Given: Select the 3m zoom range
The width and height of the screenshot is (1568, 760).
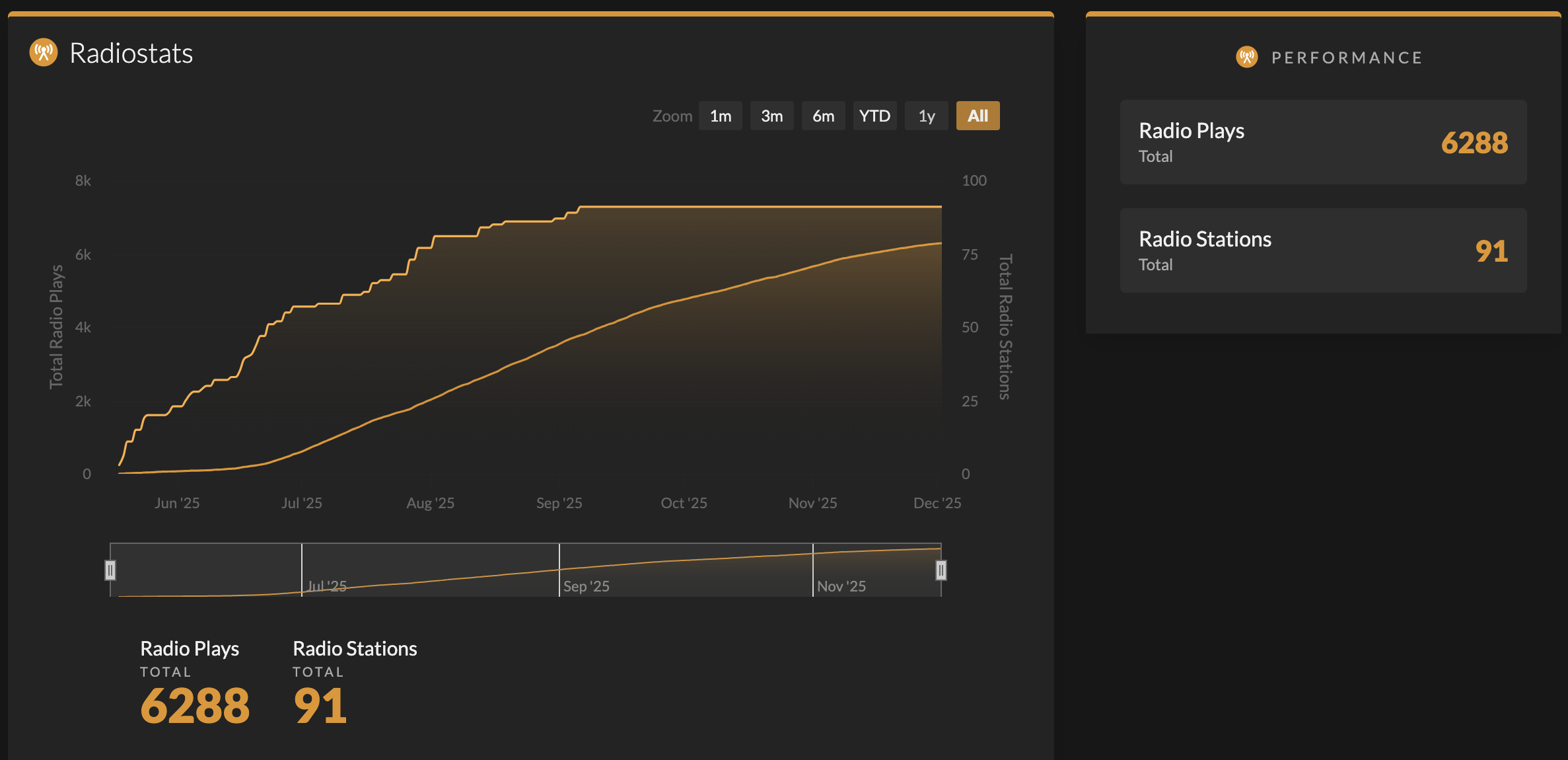Looking at the screenshot, I should tap(771, 116).
